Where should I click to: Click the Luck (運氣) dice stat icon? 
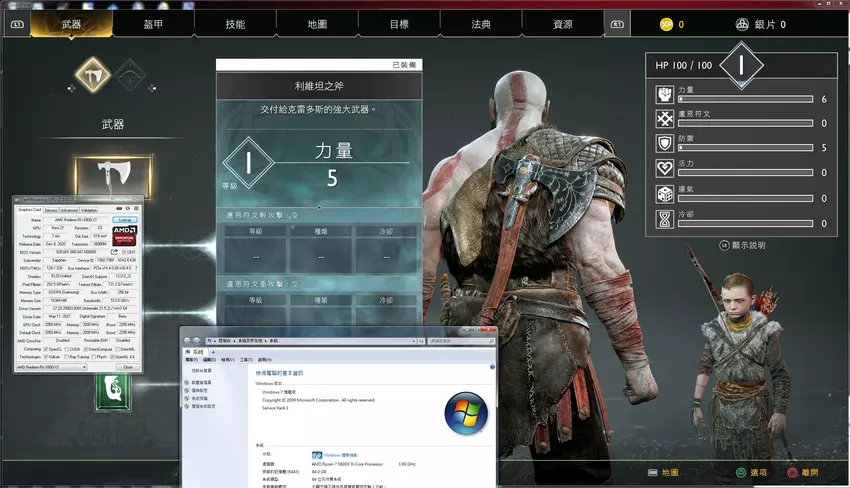(x=663, y=194)
